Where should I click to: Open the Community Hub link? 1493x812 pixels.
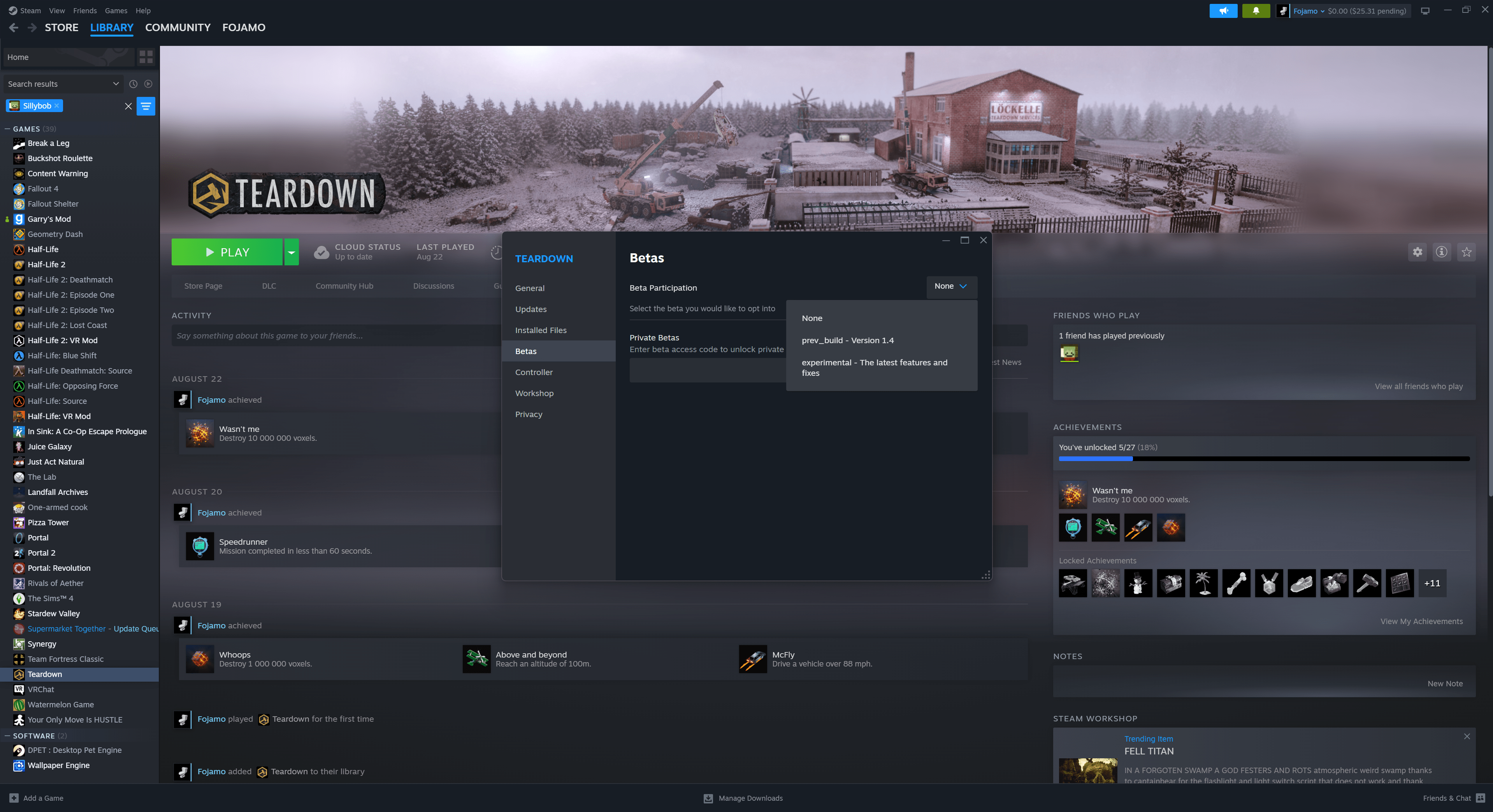(x=344, y=286)
